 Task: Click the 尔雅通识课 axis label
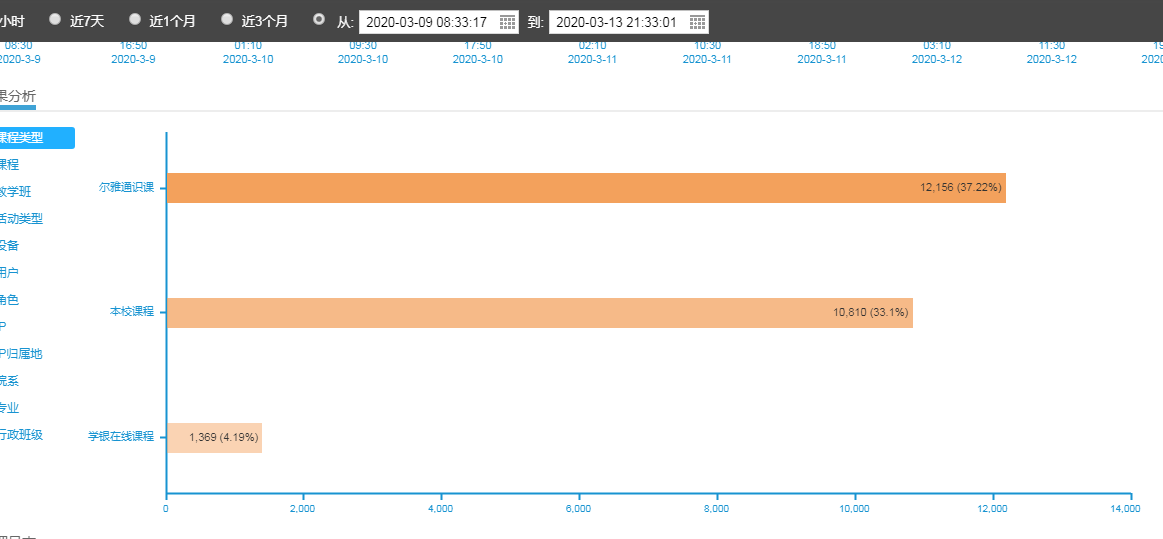(126, 187)
